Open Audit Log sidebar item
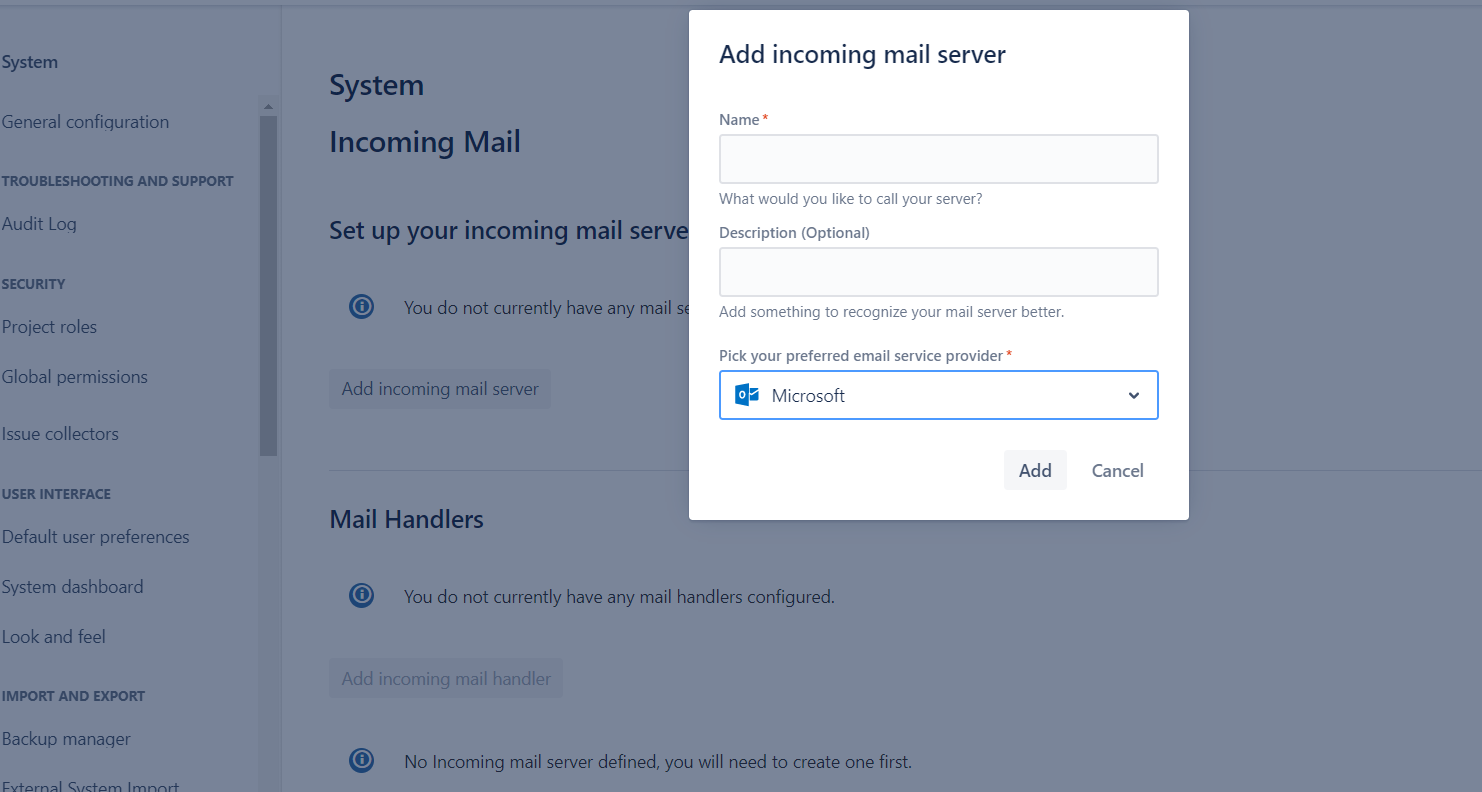Screen dimensions: 1482x792 [39, 224]
